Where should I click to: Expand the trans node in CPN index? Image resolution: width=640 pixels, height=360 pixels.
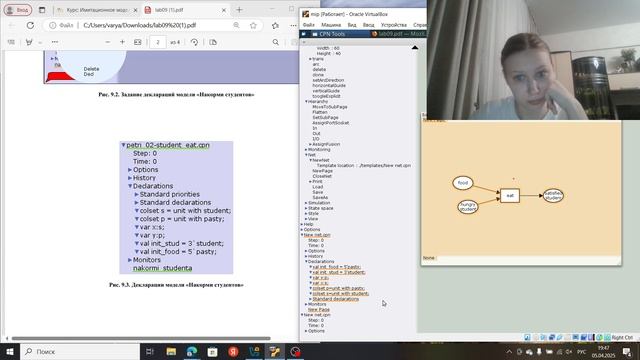pos(310,59)
